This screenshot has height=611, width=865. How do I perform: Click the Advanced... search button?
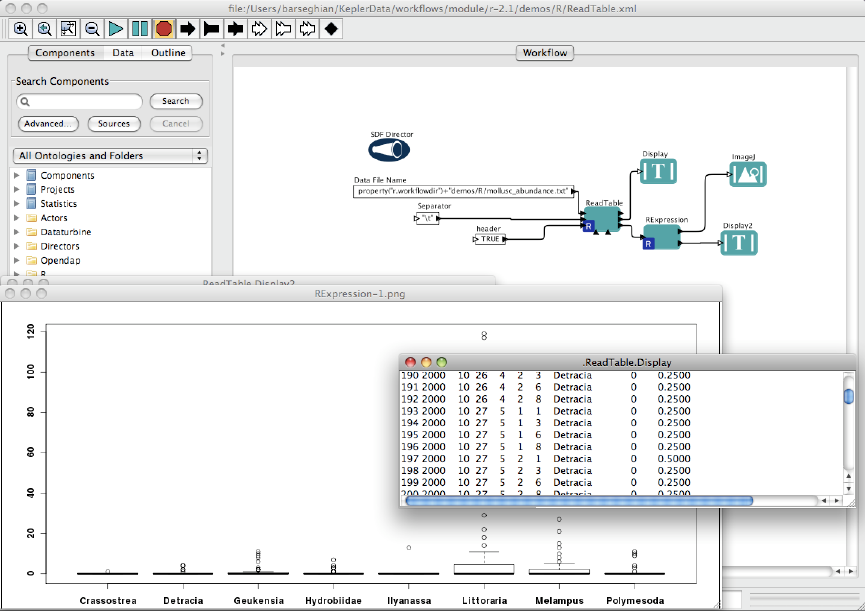48,124
